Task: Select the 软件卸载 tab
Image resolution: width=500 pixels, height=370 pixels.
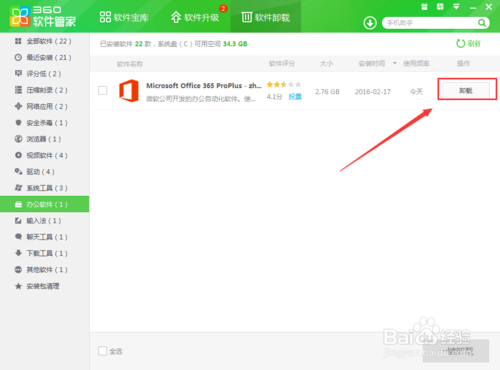Action: point(266,17)
